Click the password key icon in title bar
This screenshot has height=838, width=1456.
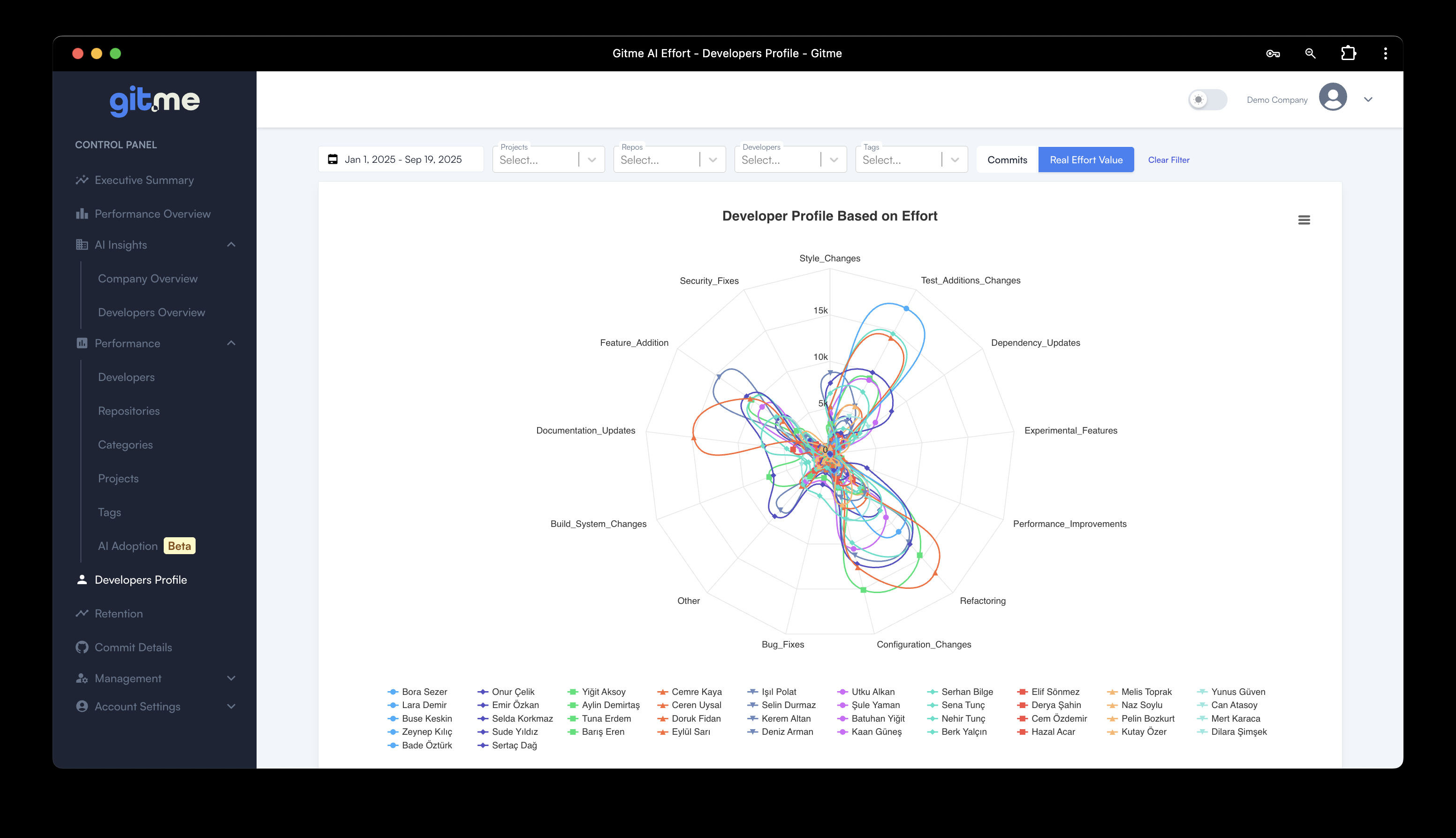1273,53
